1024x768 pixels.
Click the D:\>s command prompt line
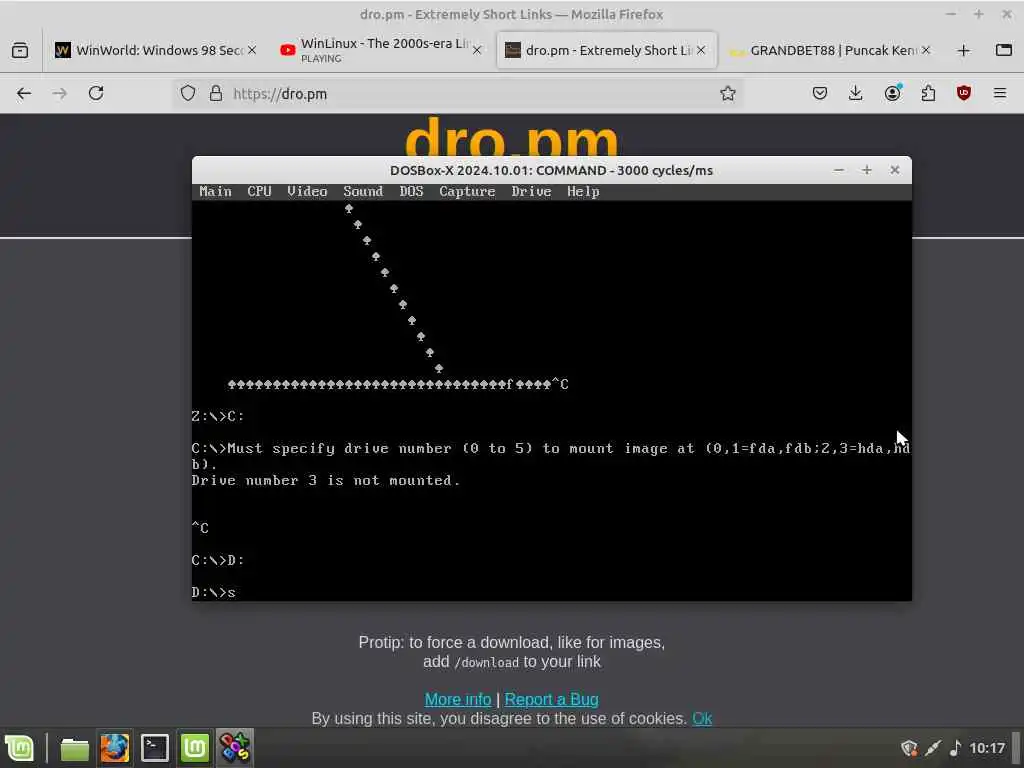[214, 592]
